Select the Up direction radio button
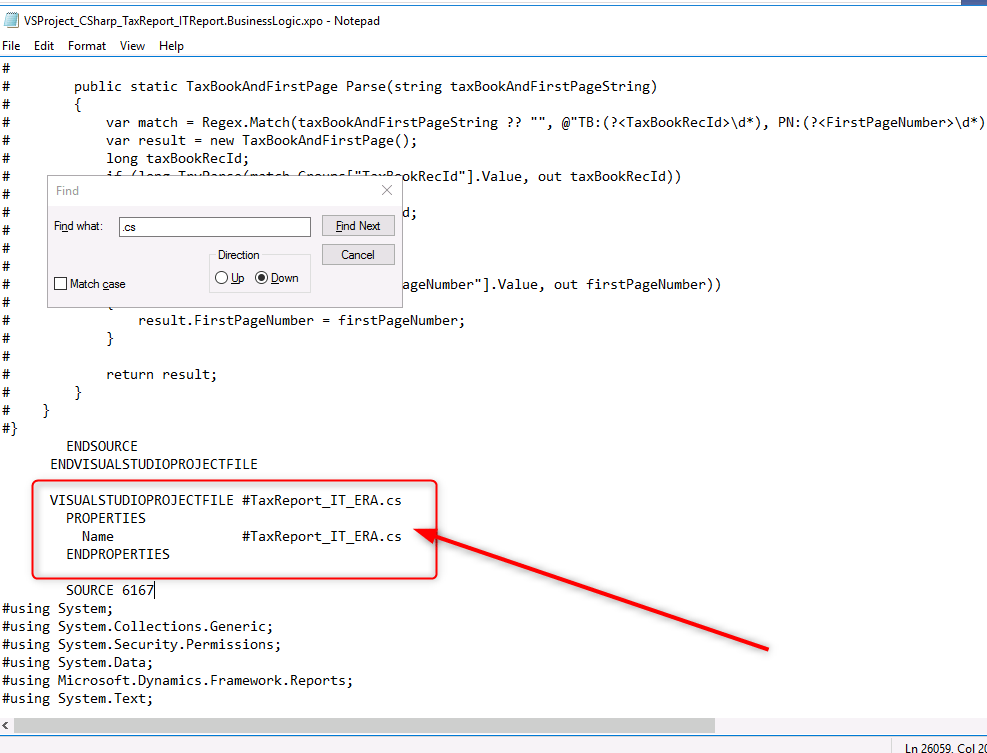Screen dimensions: 987x753 [222, 278]
